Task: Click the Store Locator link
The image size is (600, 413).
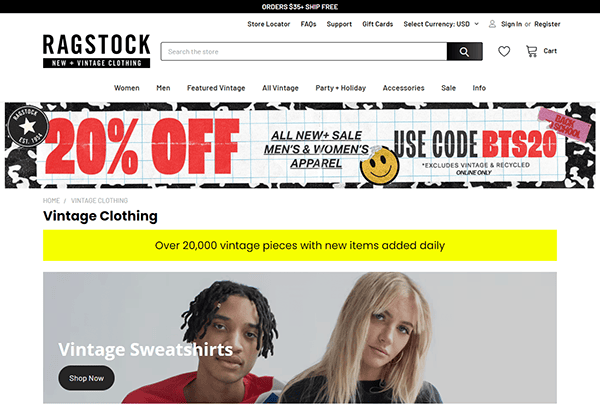Action: 269,24
